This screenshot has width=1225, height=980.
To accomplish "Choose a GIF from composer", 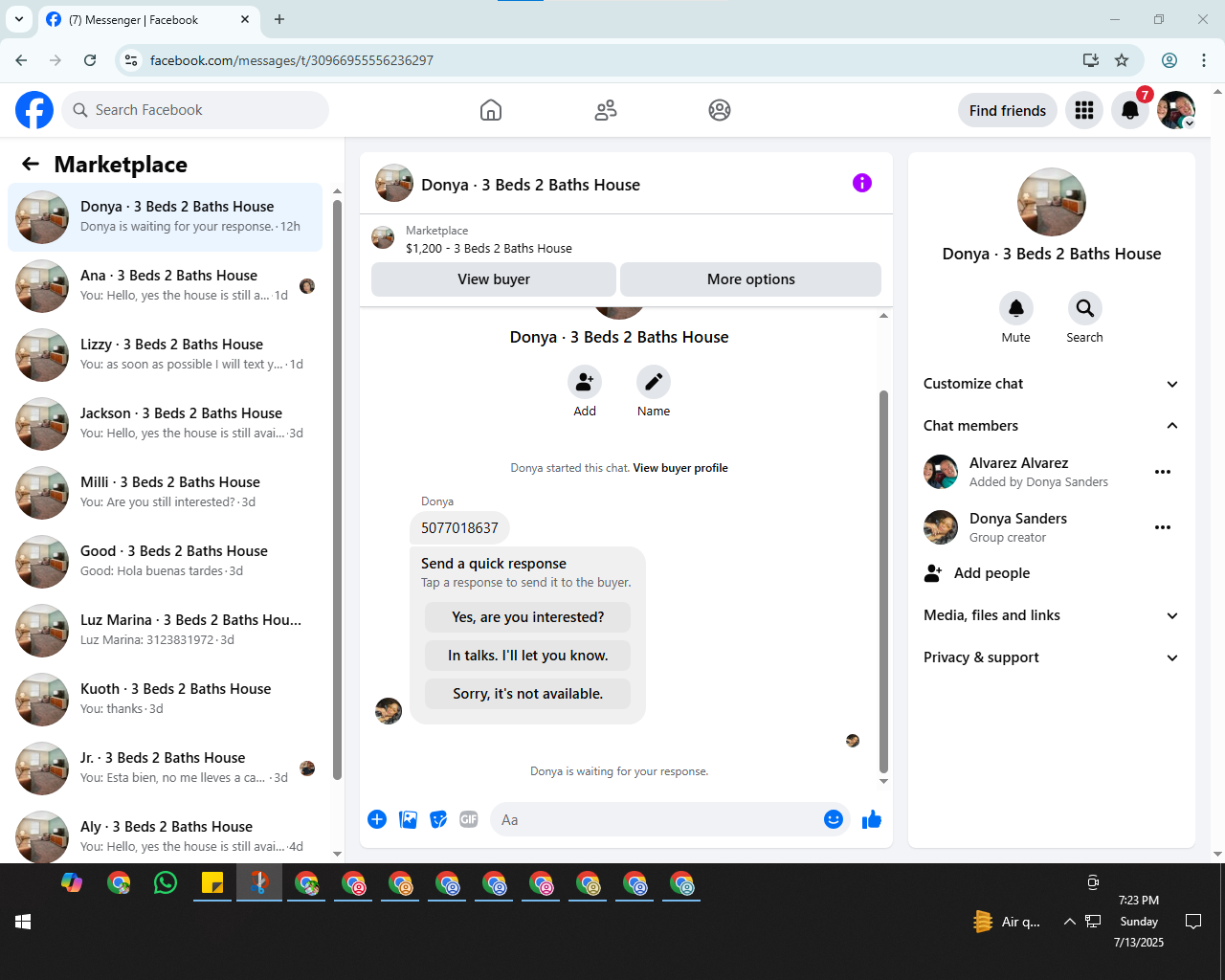I will point(469,819).
